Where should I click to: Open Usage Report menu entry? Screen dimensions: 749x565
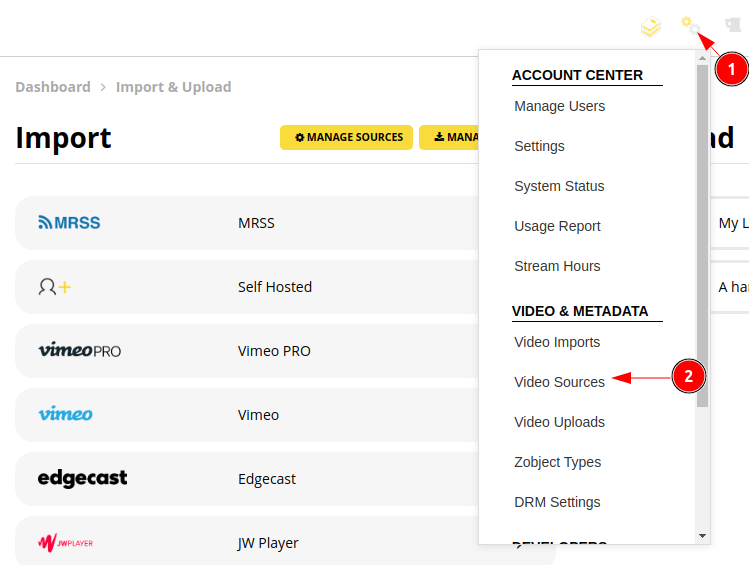[557, 226]
